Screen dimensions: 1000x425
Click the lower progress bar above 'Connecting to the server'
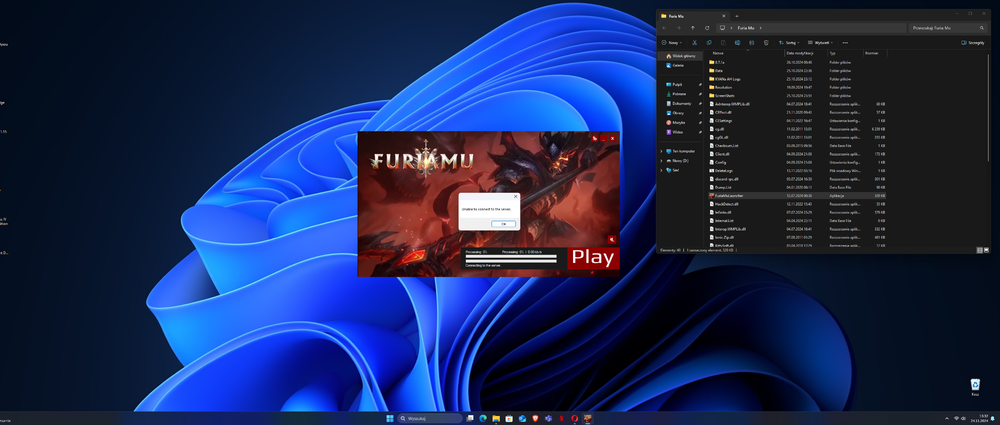point(511,261)
